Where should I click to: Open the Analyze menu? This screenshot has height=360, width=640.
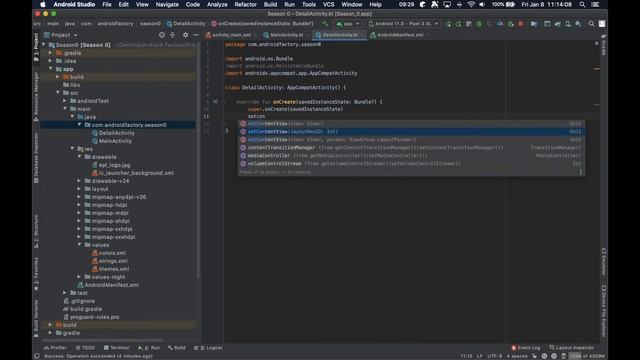tap(217, 4)
